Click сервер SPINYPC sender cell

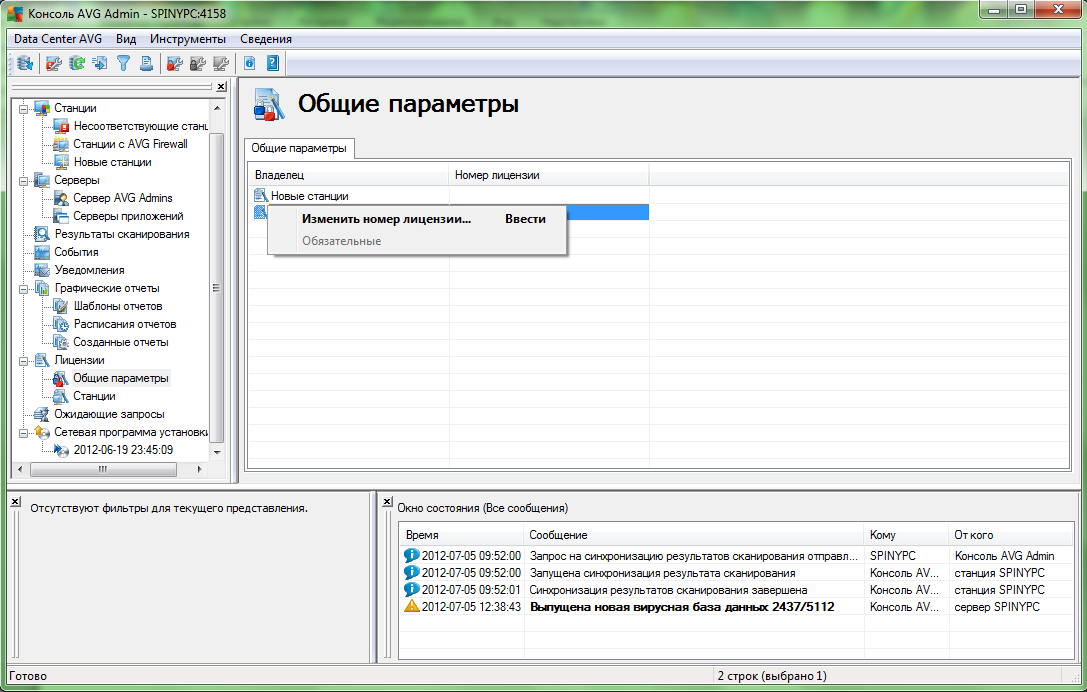[x=997, y=607]
